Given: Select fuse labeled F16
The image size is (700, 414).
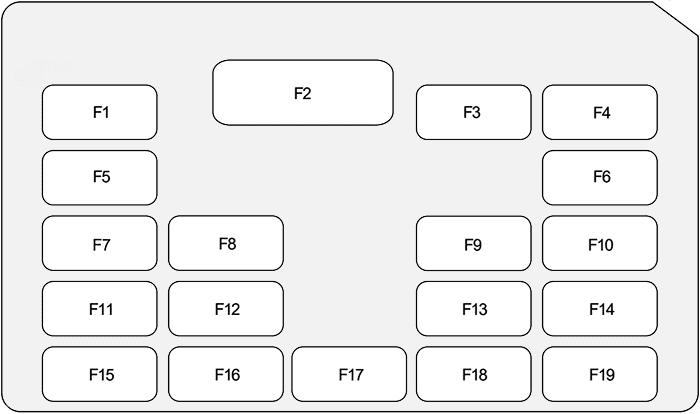Looking at the screenshot, I should (x=226, y=374).
